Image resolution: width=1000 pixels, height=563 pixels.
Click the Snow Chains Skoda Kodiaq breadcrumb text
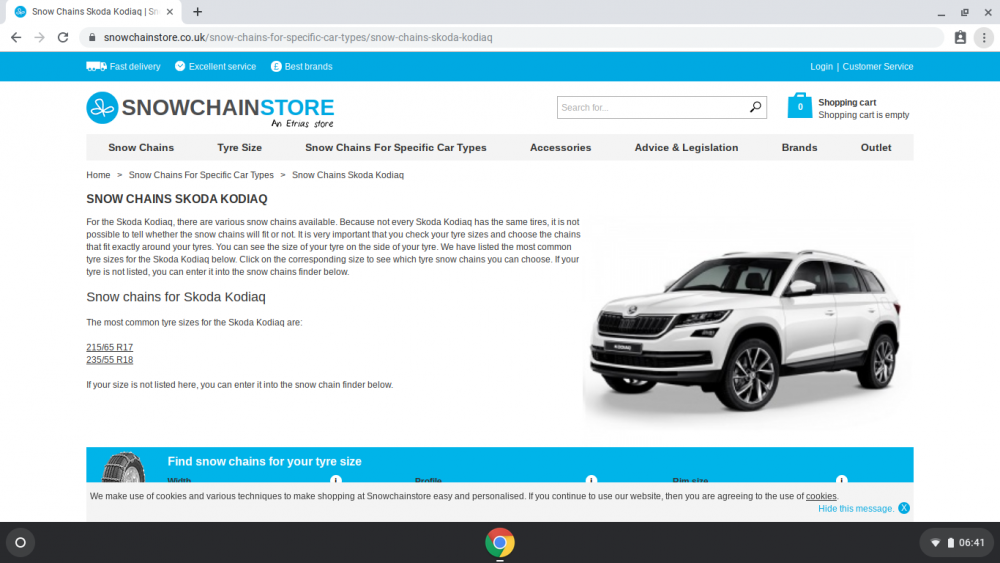point(348,175)
